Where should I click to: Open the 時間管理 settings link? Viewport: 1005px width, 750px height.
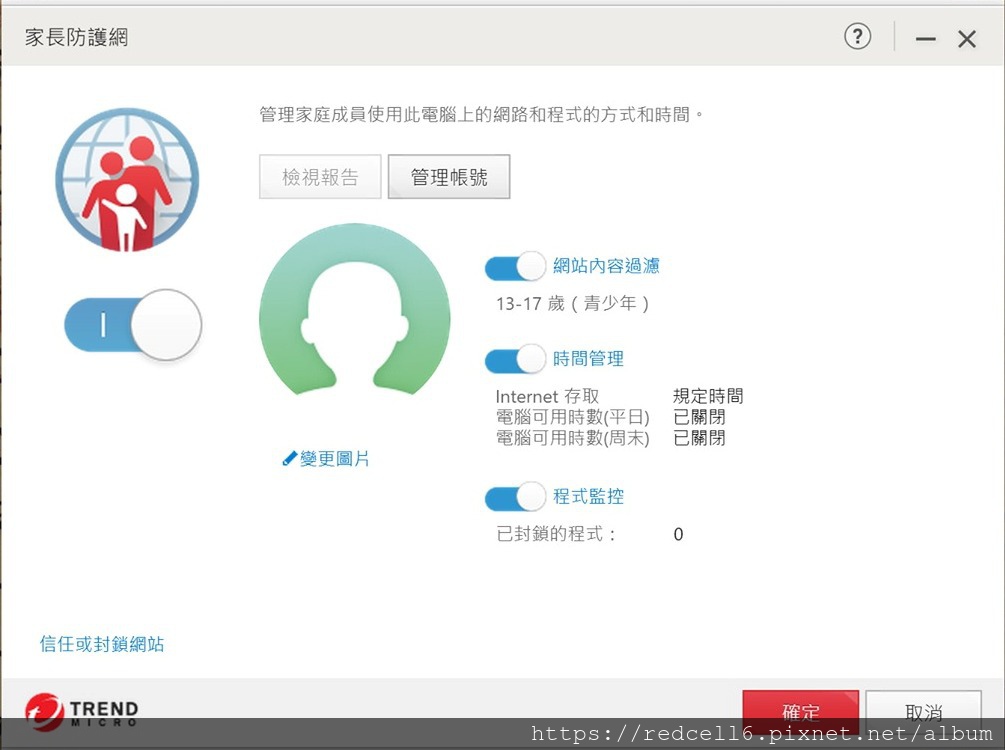(588, 358)
